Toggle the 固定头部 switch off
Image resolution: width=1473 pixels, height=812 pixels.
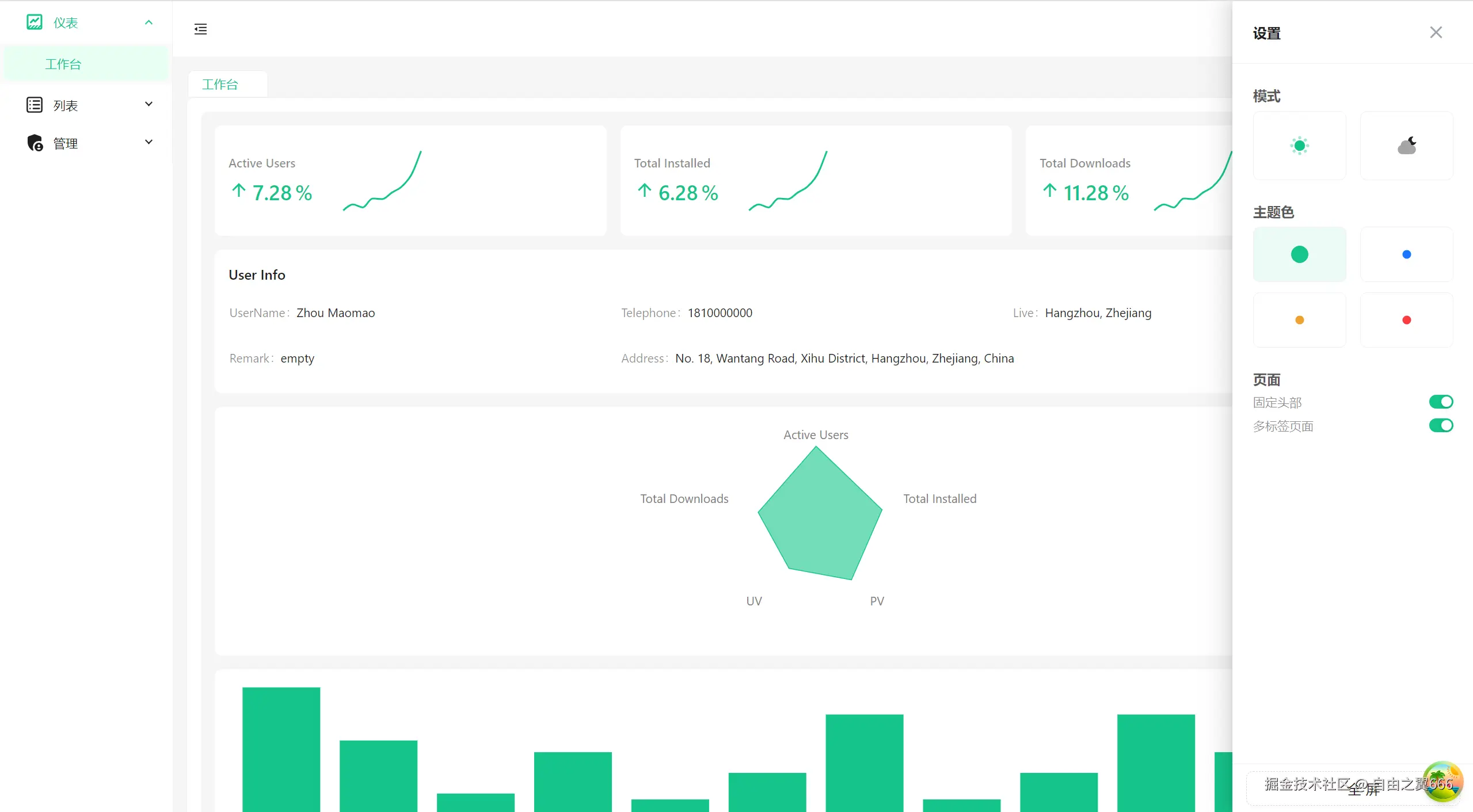coord(1440,402)
